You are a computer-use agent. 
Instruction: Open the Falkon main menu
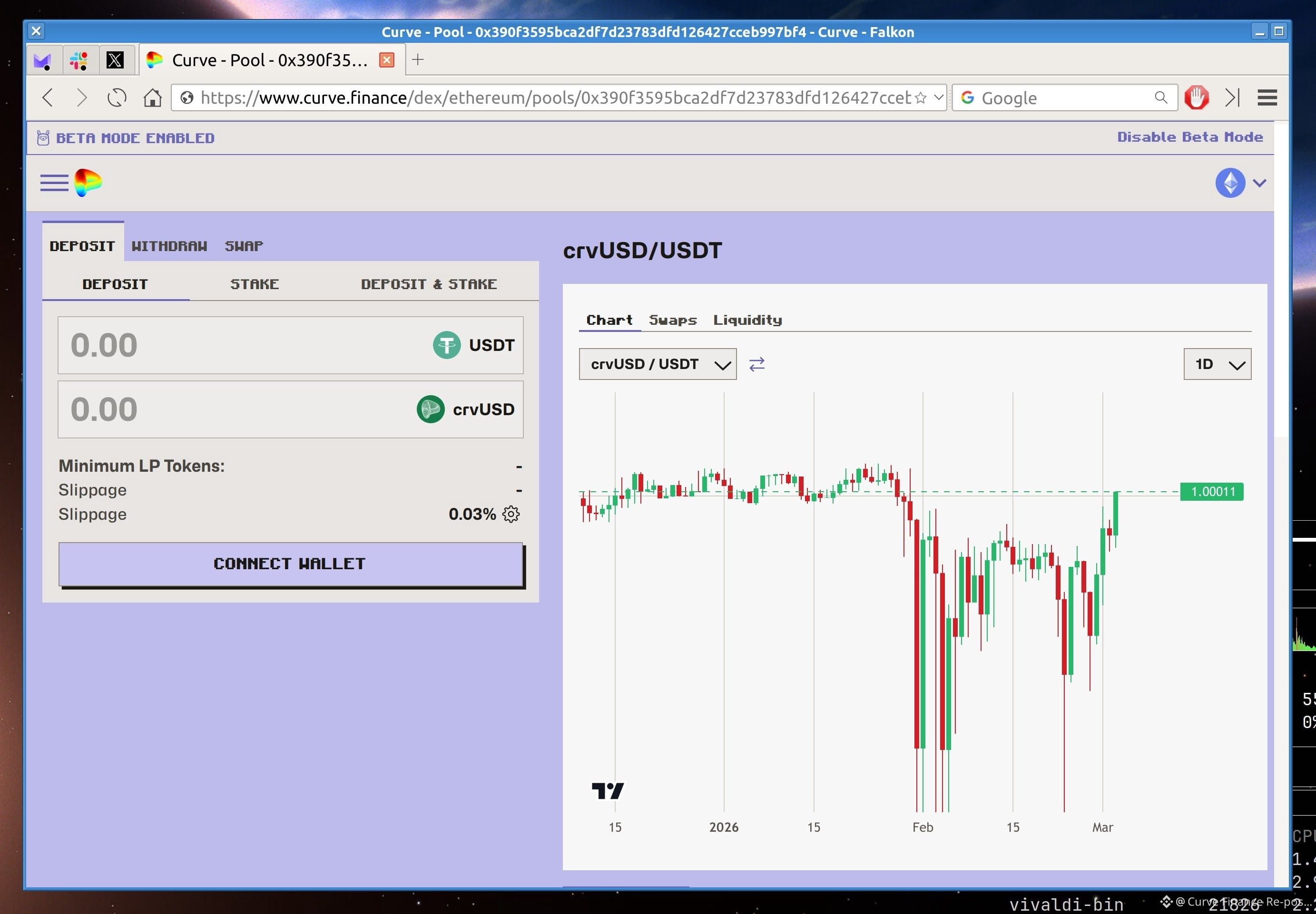(x=1267, y=98)
